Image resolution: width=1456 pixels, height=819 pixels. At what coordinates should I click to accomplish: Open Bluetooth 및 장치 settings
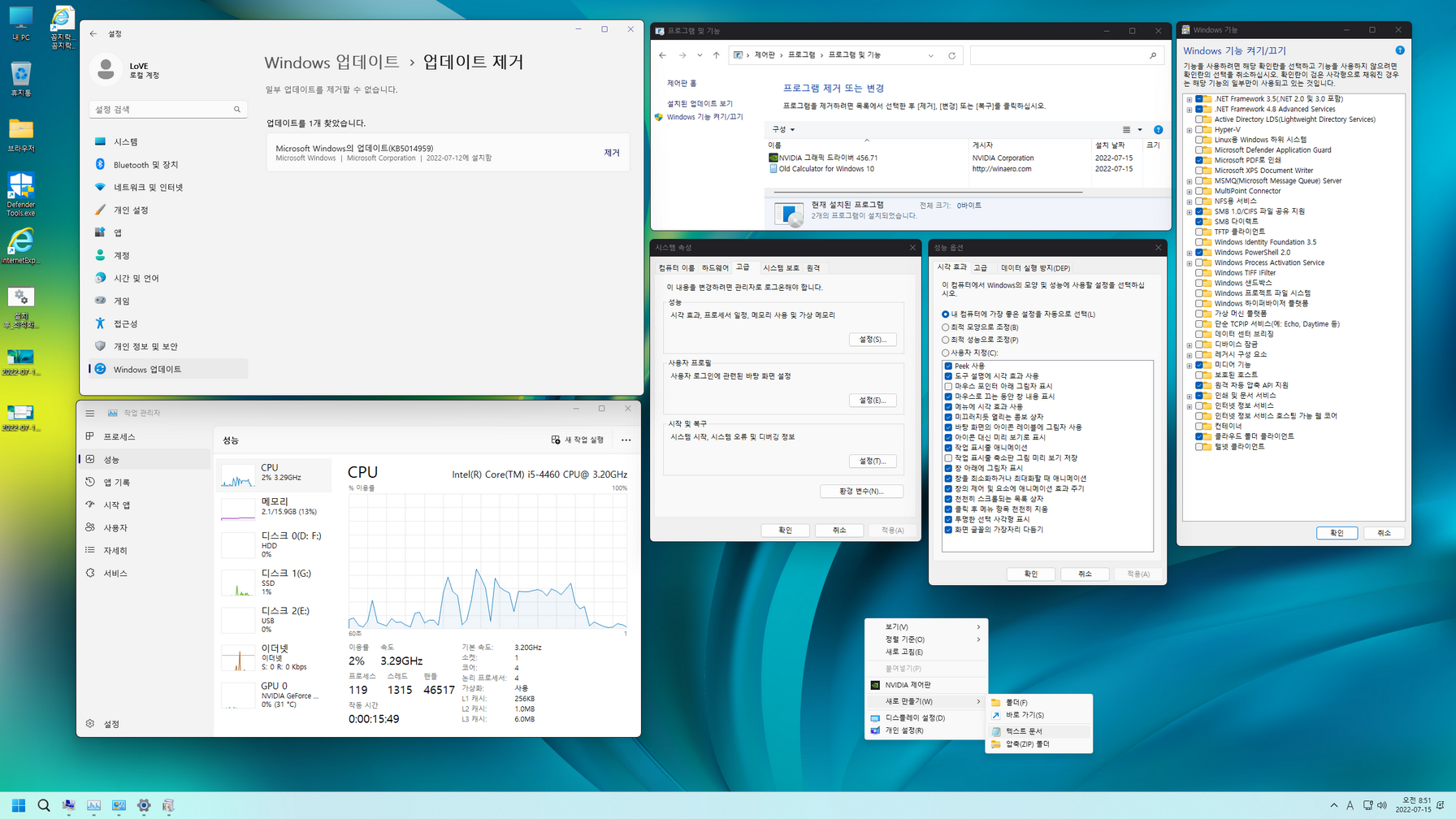click(x=167, y=164)
